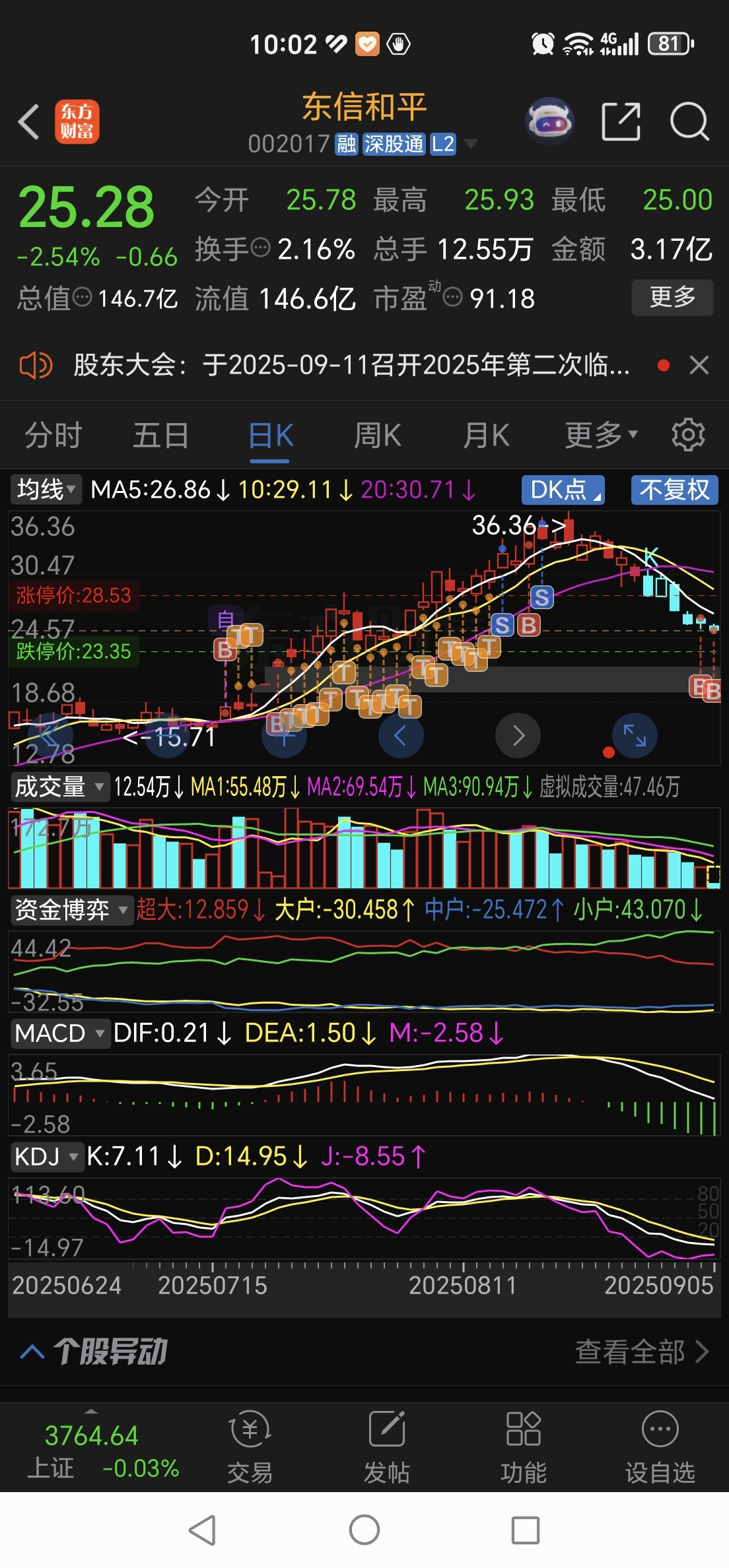729x1568 pixels.
Task: Open the 成交量 indicator dropdown
Action: [x=59, y=787]
